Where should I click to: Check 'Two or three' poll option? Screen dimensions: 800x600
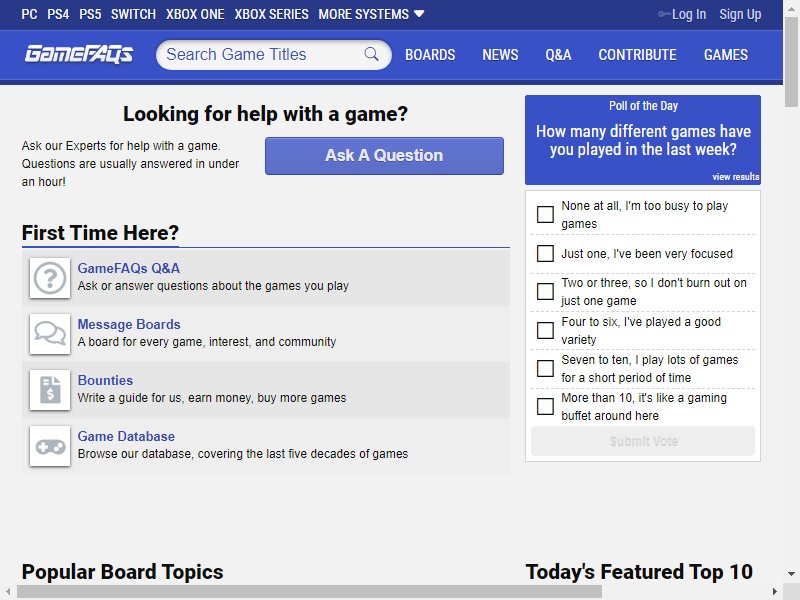(545, 291)
